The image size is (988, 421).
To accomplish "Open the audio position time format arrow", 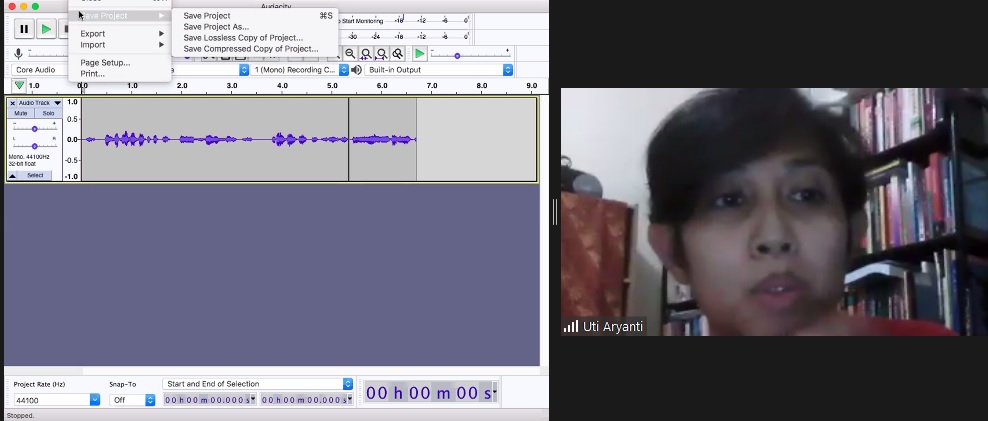I will (495, 393).
